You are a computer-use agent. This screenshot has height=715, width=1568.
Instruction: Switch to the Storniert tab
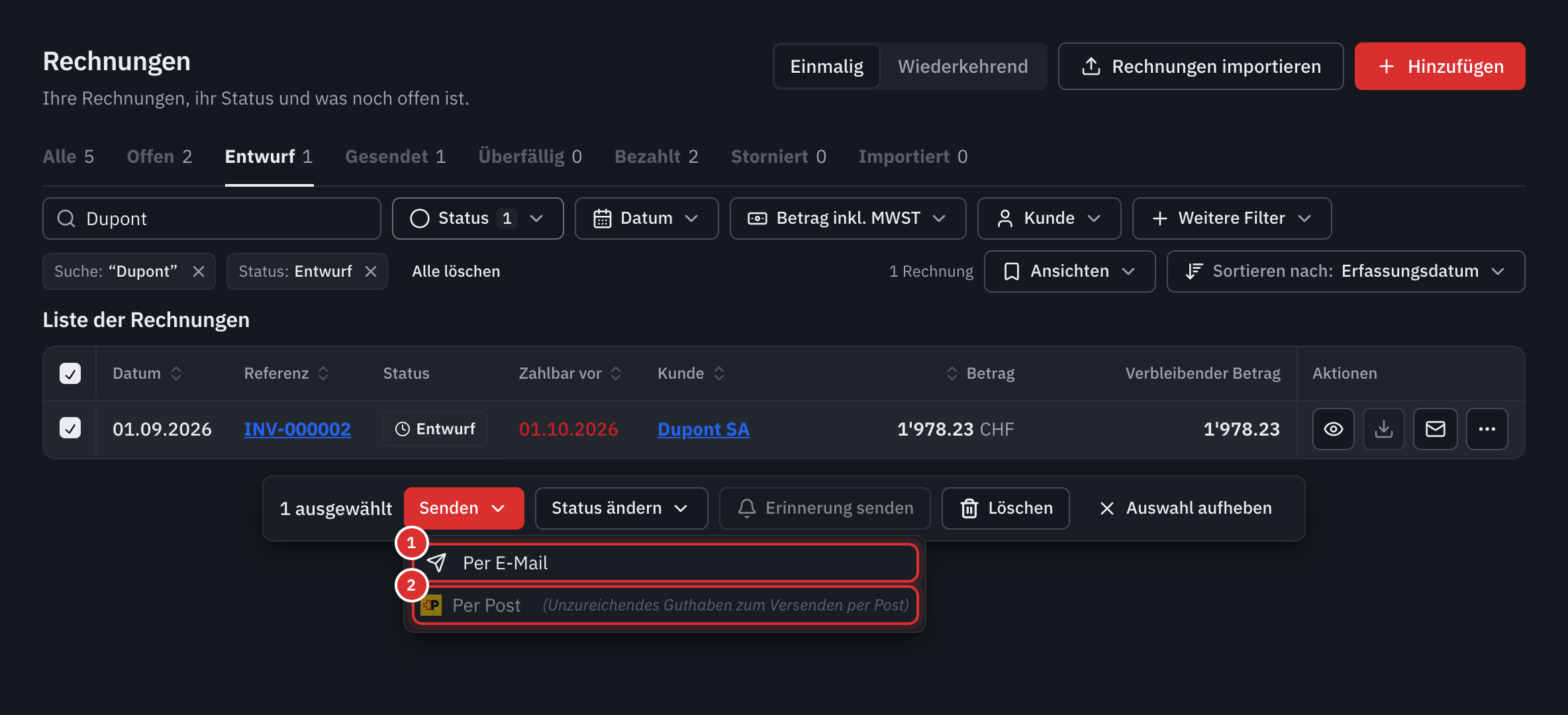[x=778, y=157]
